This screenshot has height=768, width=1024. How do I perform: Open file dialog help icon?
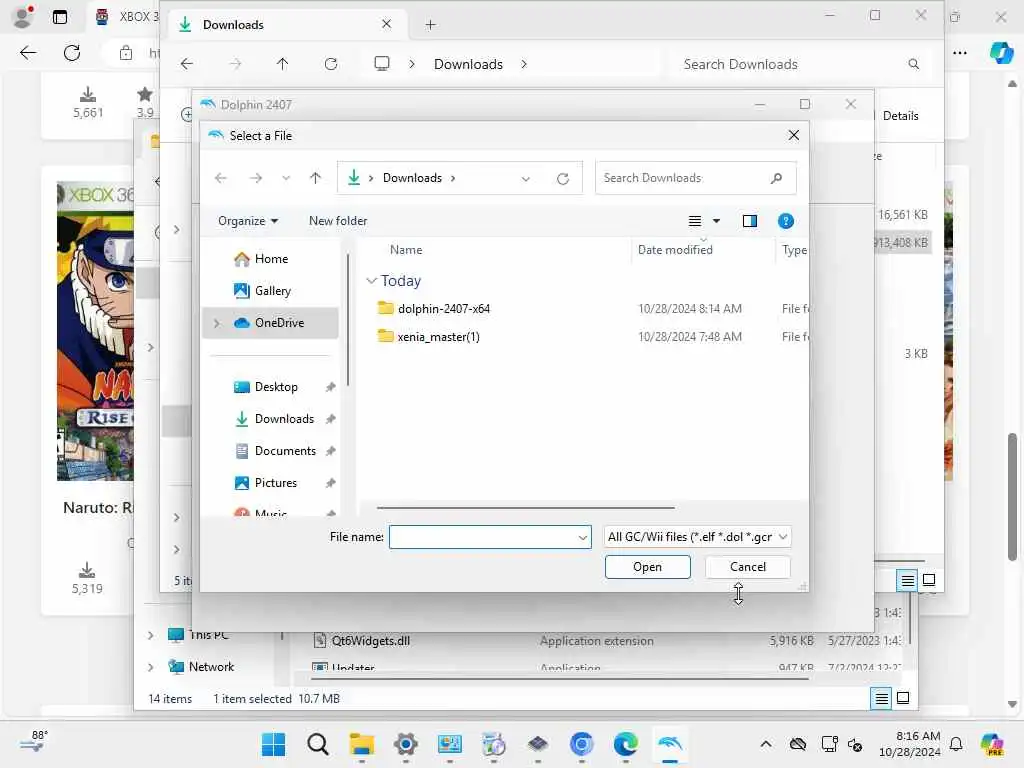786,221
